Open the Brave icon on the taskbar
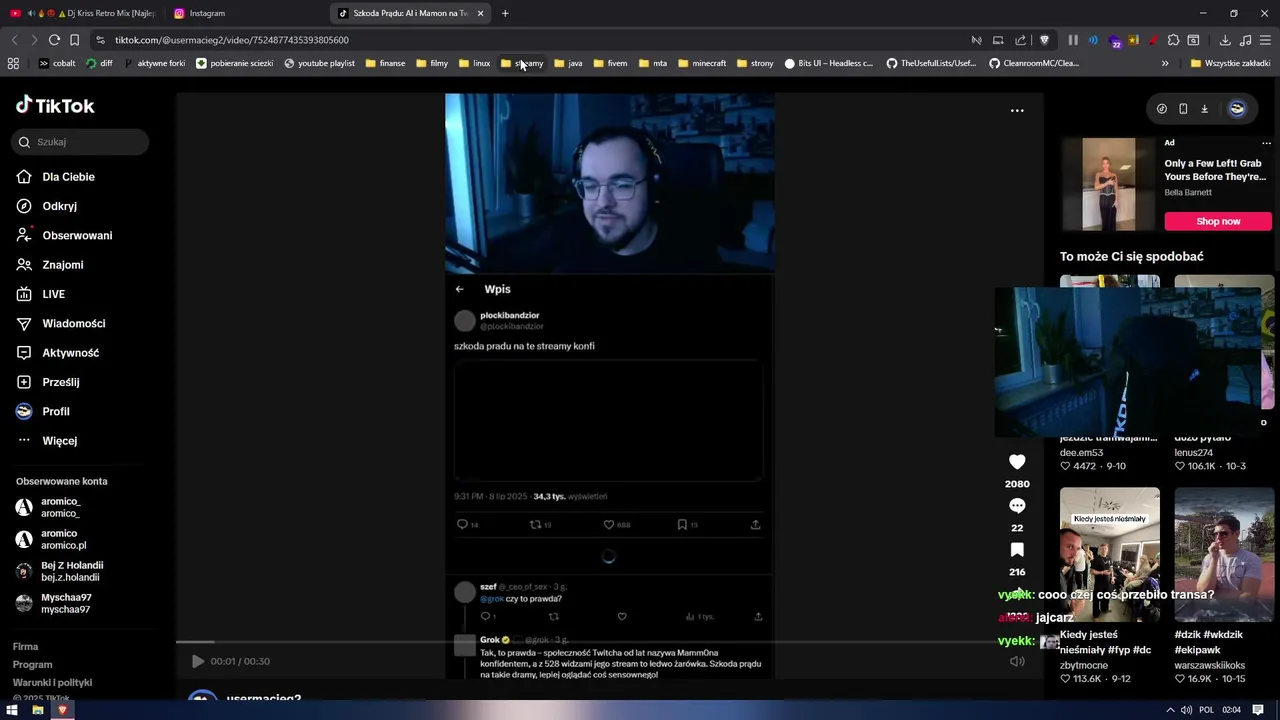1280x720 pixels. click(62, 710)
